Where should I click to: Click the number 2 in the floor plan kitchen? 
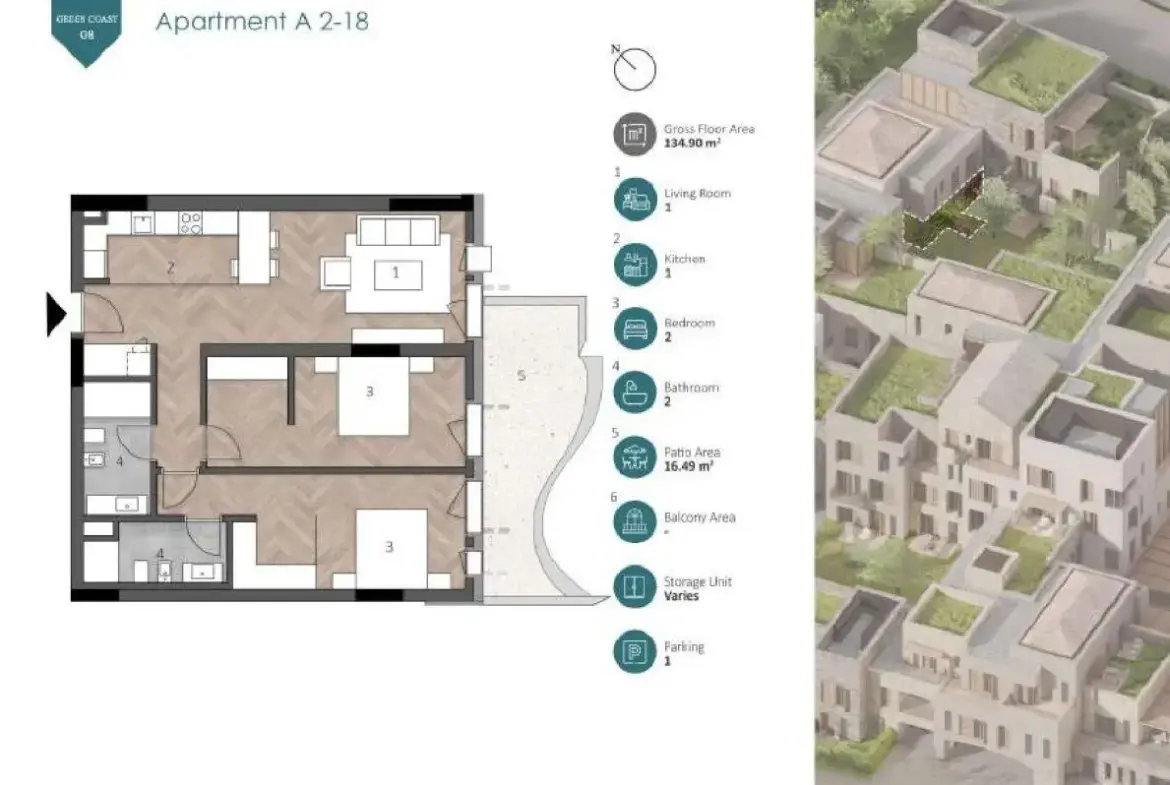171,267
